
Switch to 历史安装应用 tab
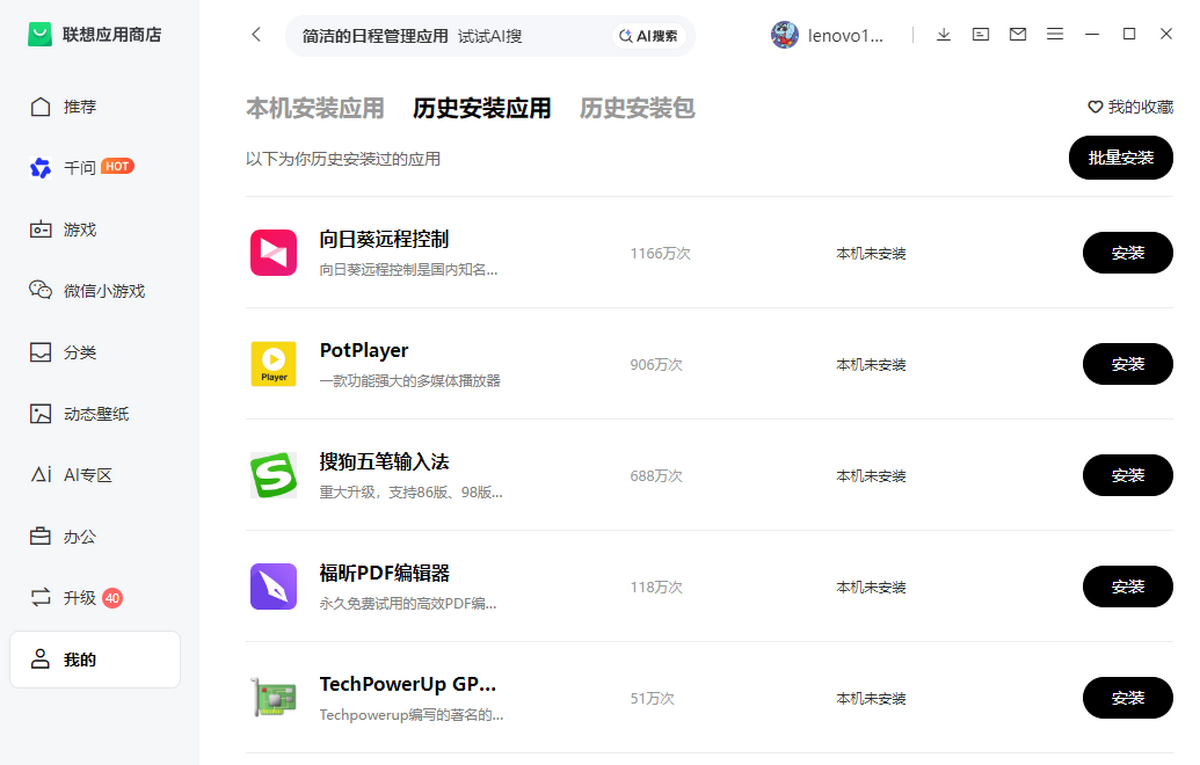482,108
